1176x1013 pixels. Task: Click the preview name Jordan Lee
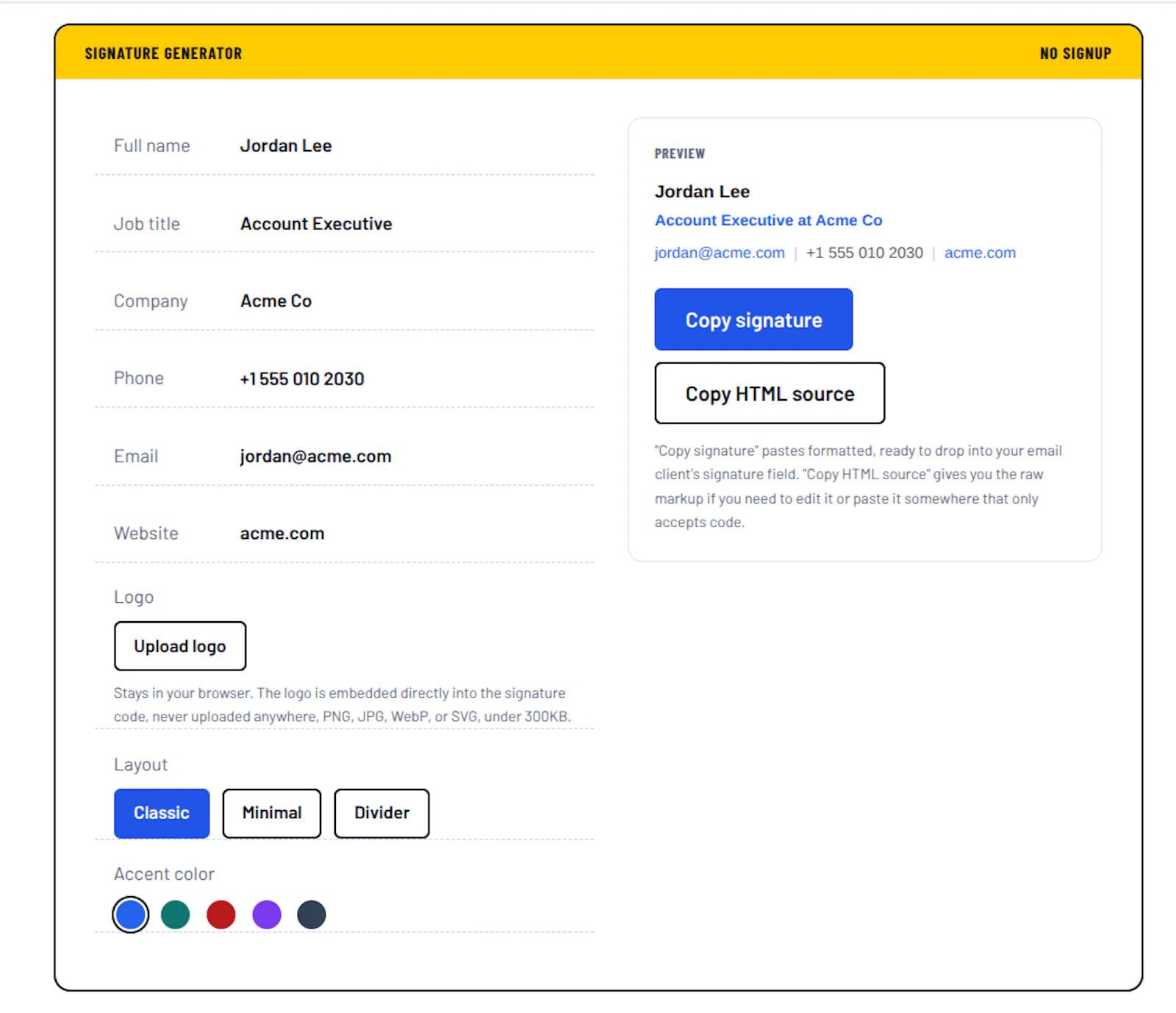(702, 191)
